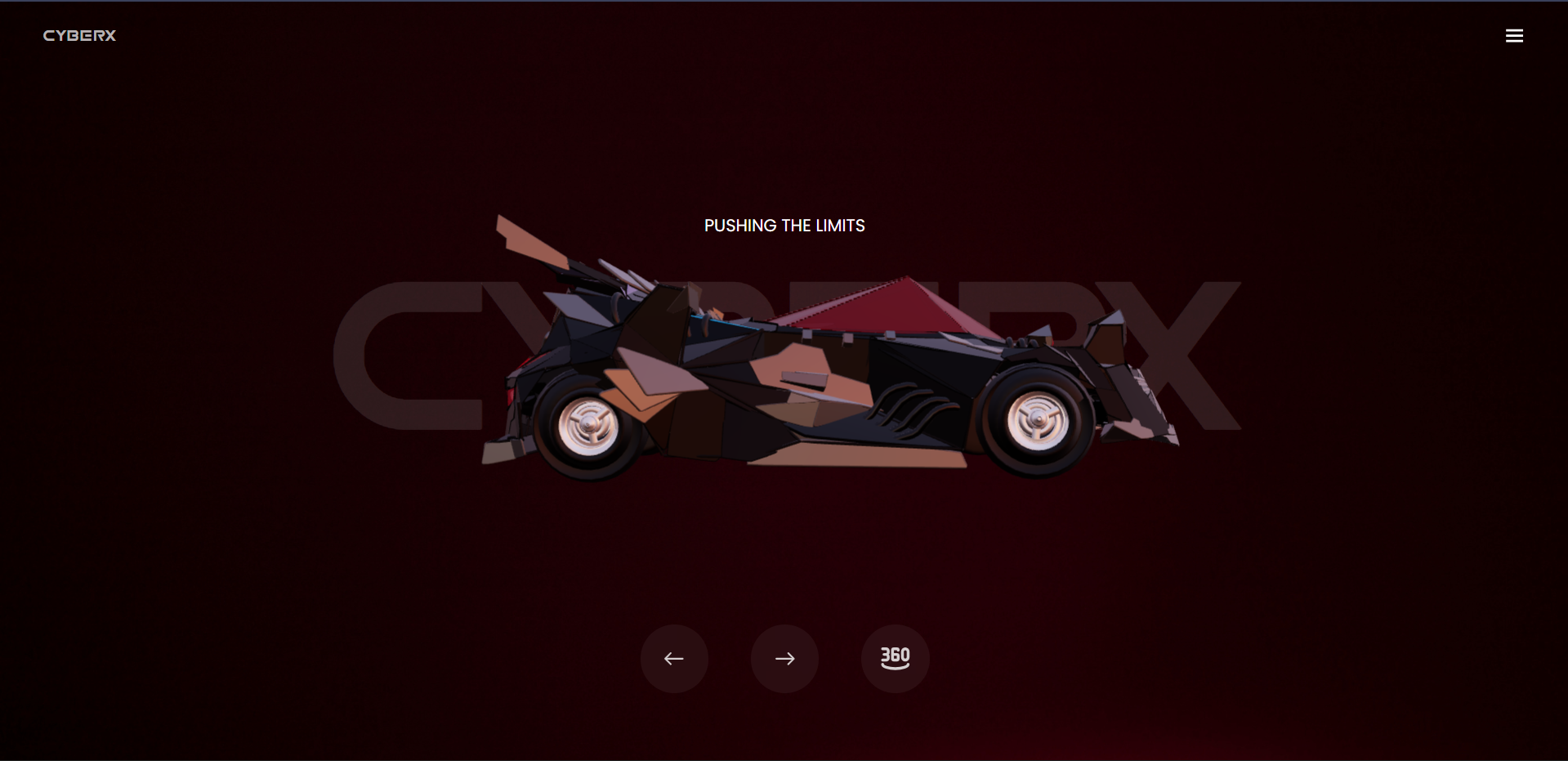
Task: Click the thin loading bar at page top
Action: tap(784, 1)
